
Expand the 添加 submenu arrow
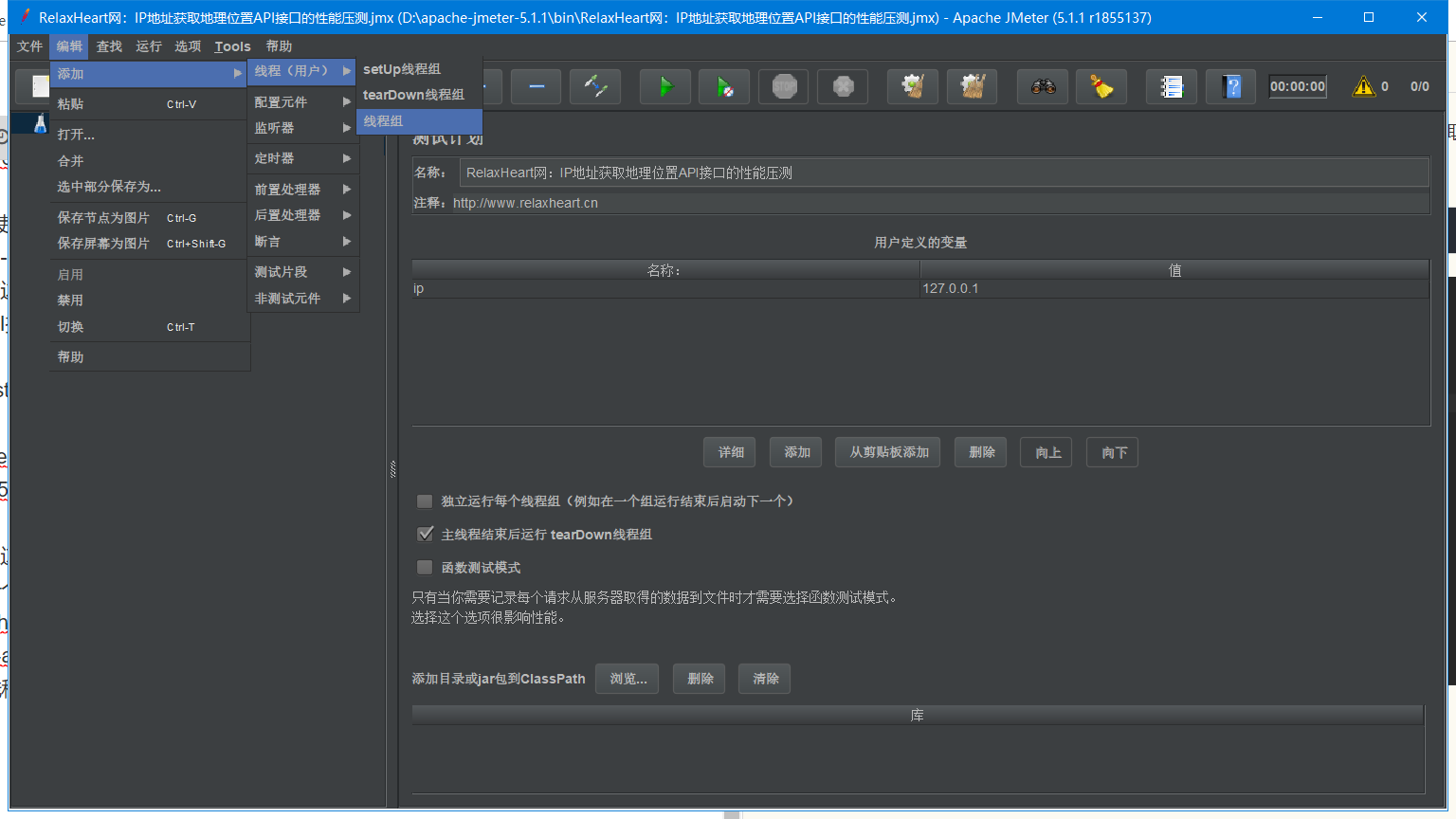point(238,73)
